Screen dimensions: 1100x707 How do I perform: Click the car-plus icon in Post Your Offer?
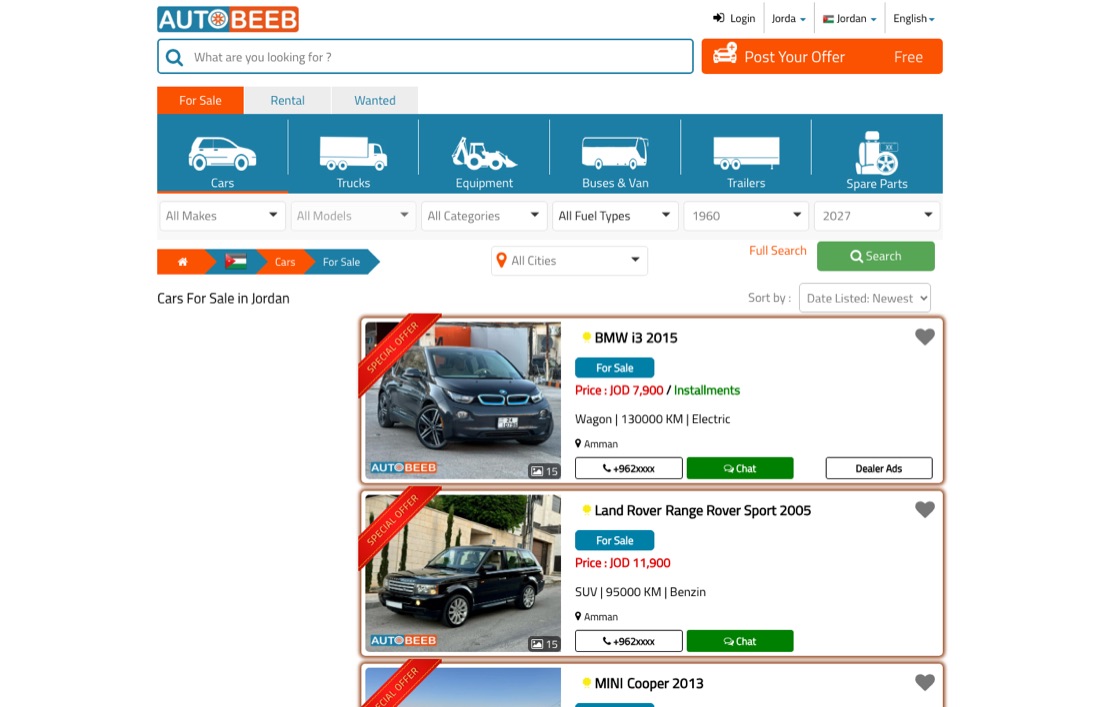click(725, 54)
